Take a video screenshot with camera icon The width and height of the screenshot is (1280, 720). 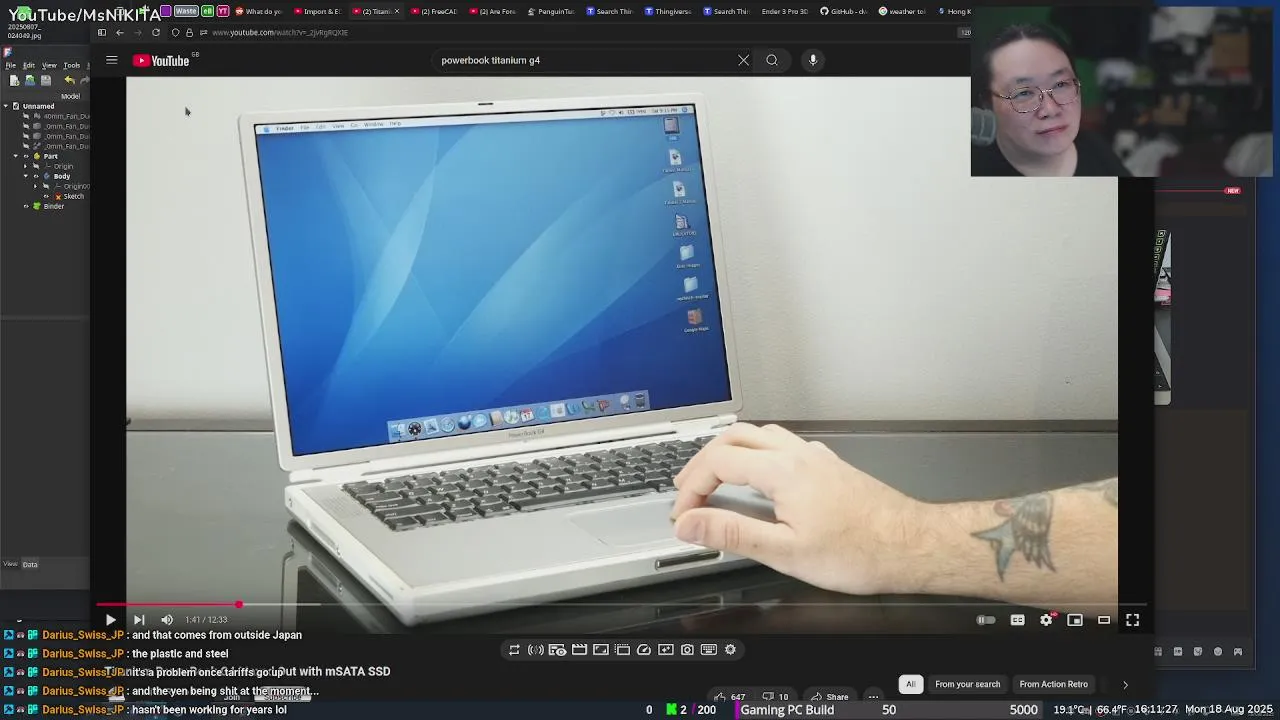(x=687, y=650)
